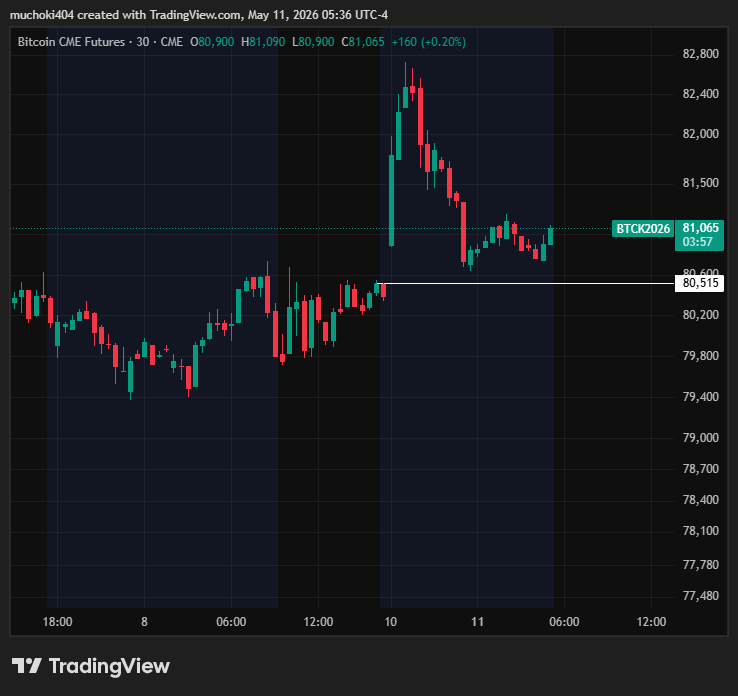Click the muchoki404 created with TradingView.com caption
738x696 pixels.
(x=199, y=15)
